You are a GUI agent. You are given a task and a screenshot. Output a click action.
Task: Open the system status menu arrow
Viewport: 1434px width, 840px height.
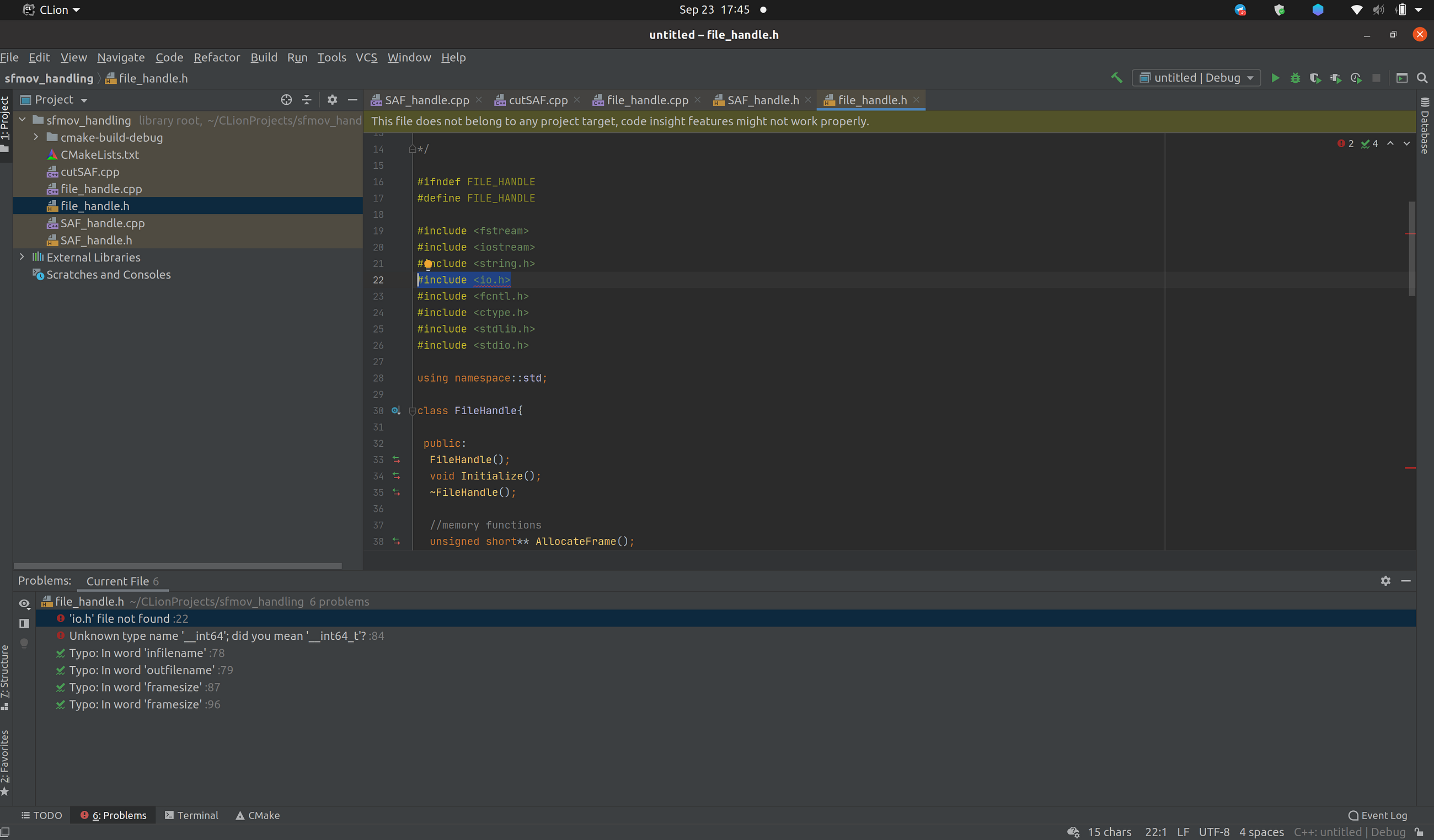click(x=1418, y=10)
